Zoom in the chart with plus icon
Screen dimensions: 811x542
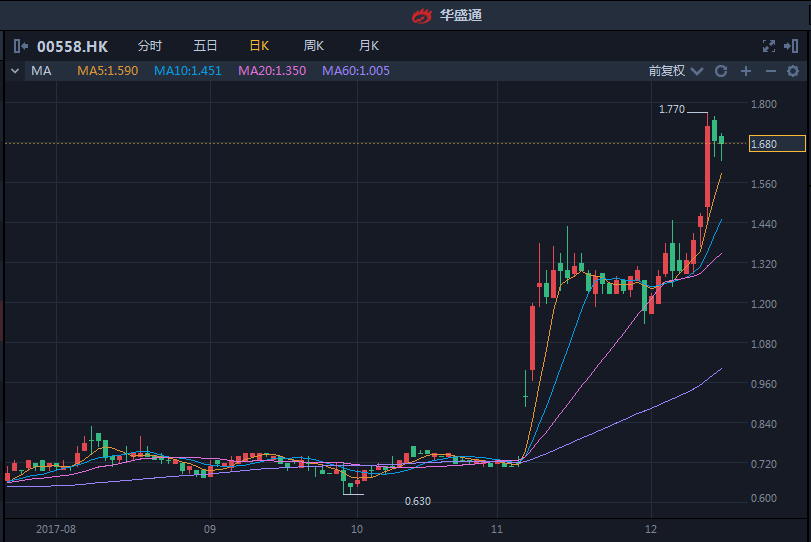[x=746, y=71]
